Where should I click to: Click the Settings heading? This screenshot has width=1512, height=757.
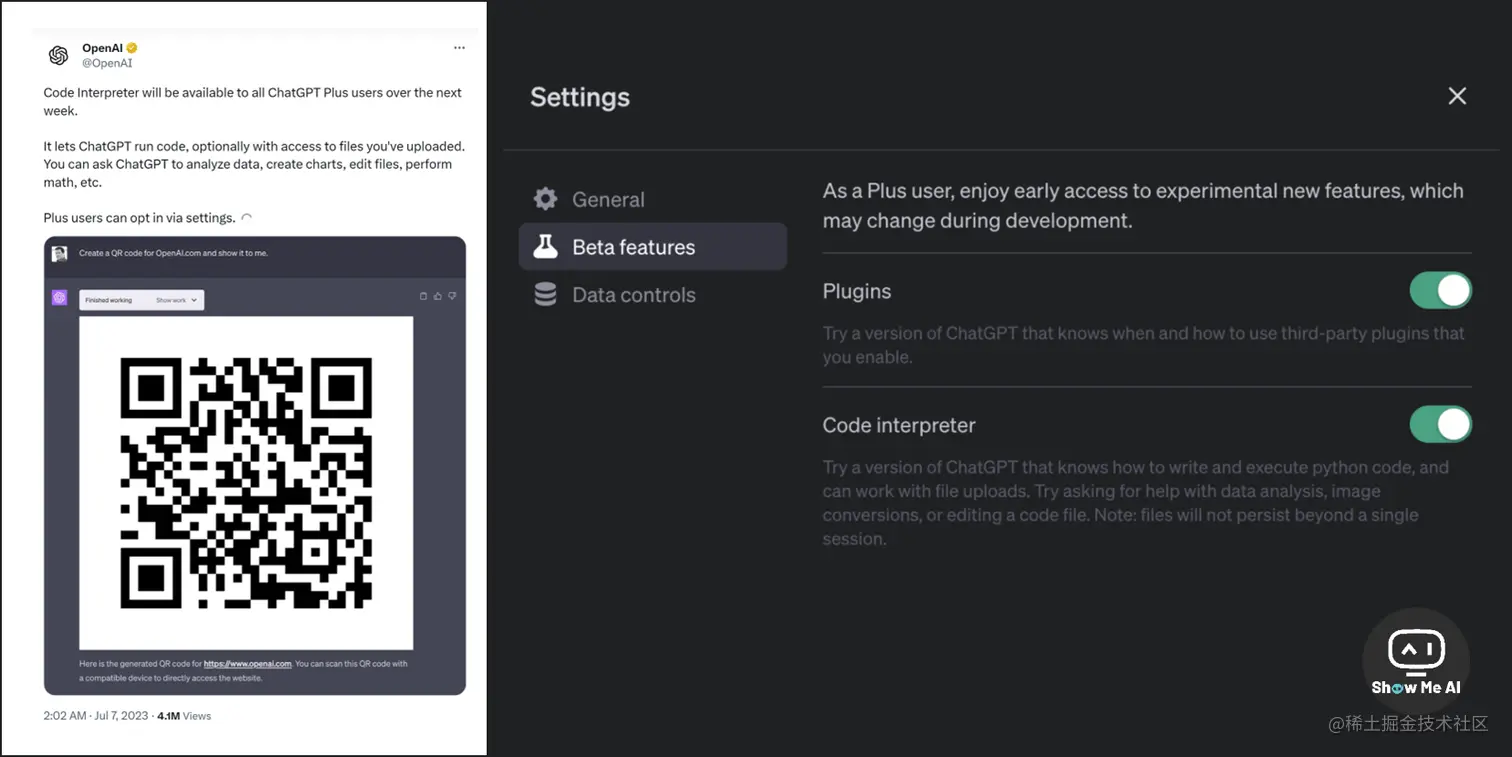pyautogui.click(x=580, y=97)
